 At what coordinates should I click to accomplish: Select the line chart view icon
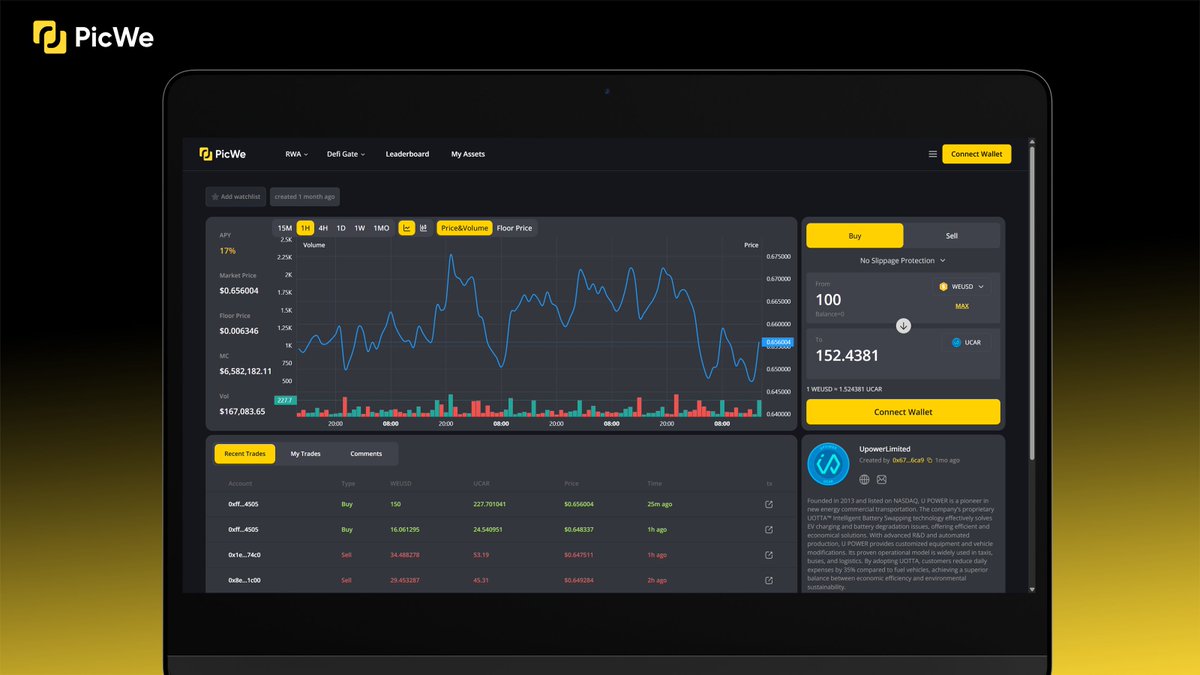(407, 228)
